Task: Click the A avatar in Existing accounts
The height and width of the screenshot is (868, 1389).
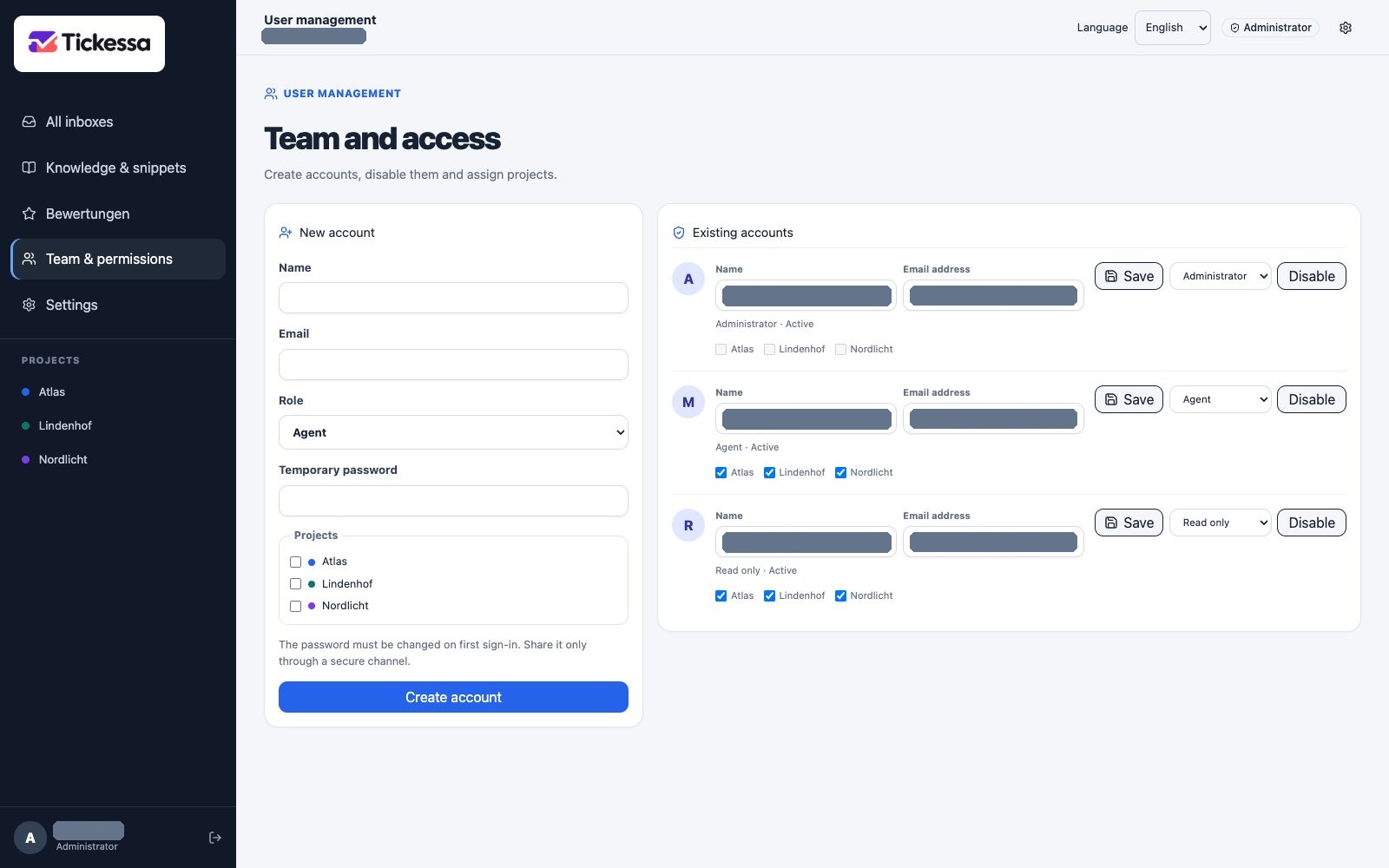Action: click(688, 279)
